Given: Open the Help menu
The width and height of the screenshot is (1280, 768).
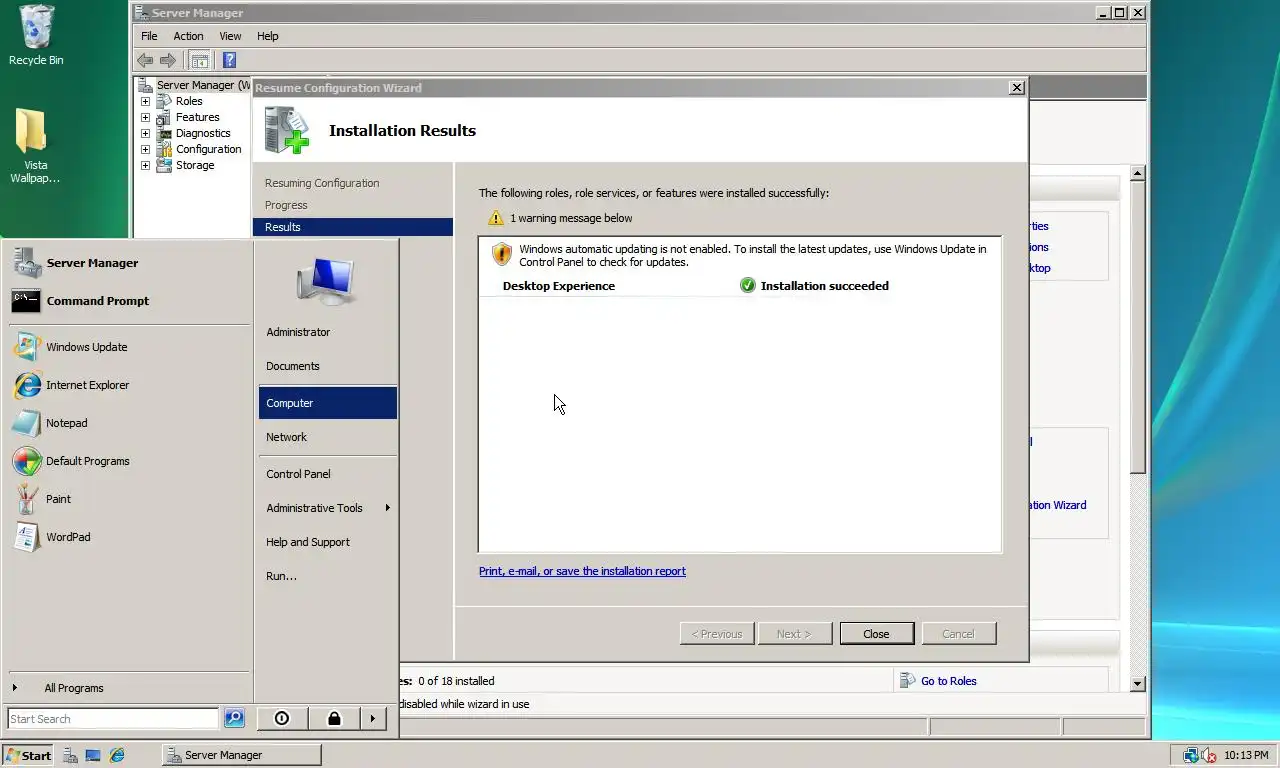Looking at the screenshot, I should click(x=267, y=36).
